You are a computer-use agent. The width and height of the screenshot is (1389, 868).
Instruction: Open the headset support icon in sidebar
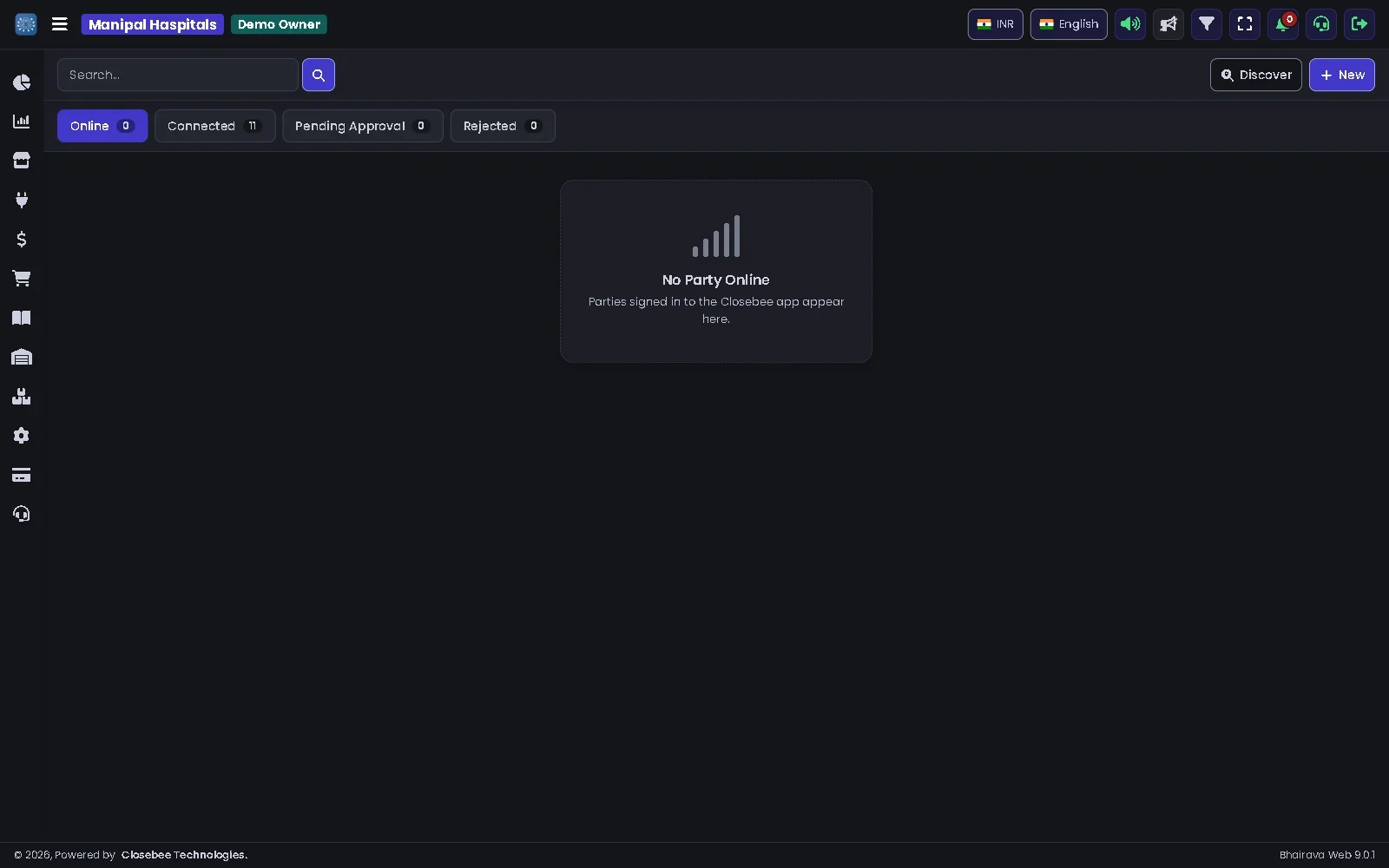pos(22,514)
